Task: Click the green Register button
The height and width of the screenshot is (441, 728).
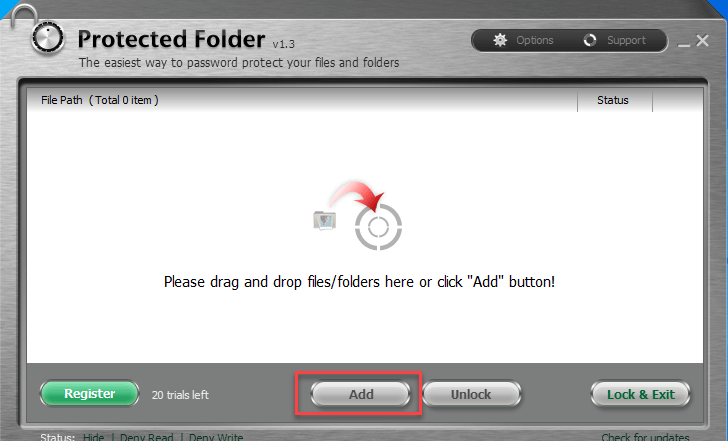Action: click(x=90, y=394)
